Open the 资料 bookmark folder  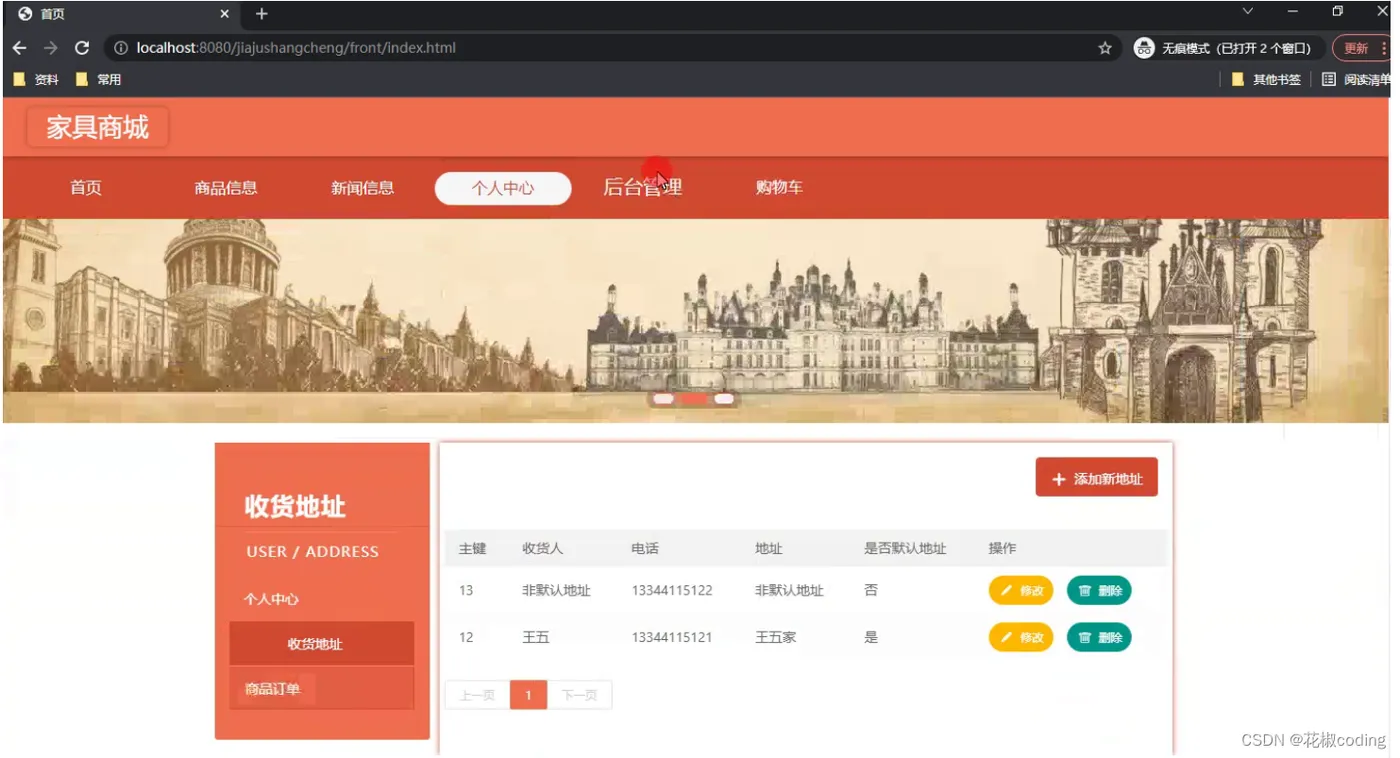point(37,80)
